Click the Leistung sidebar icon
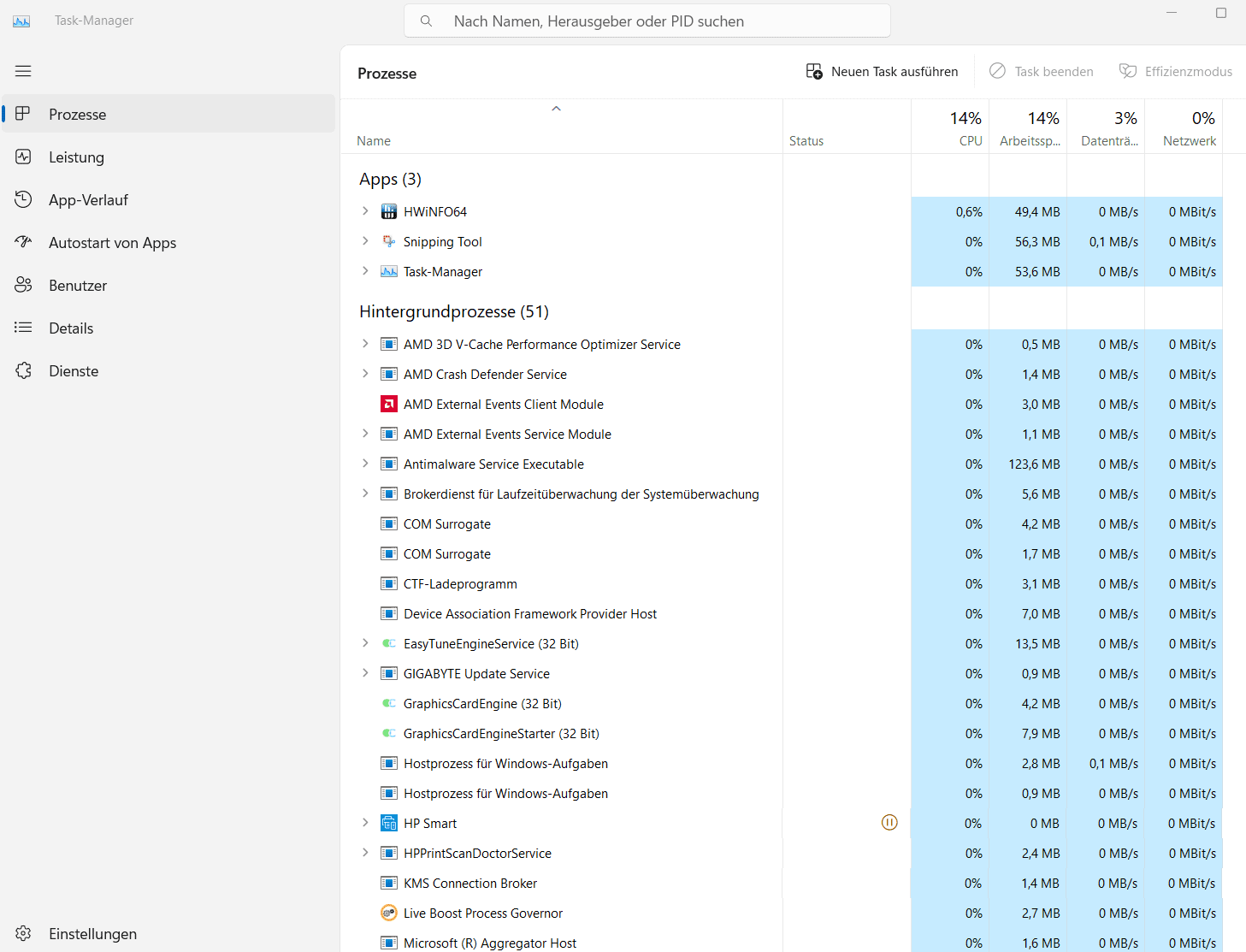This screenshot has height=952, width=1246. pyautogui.click(x=23, y=157)
